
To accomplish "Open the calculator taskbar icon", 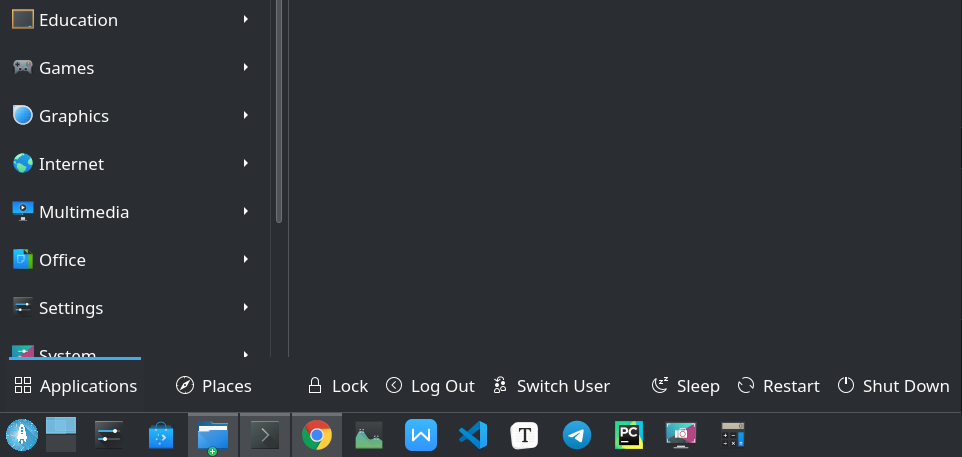I will click(x=733, y=436).
